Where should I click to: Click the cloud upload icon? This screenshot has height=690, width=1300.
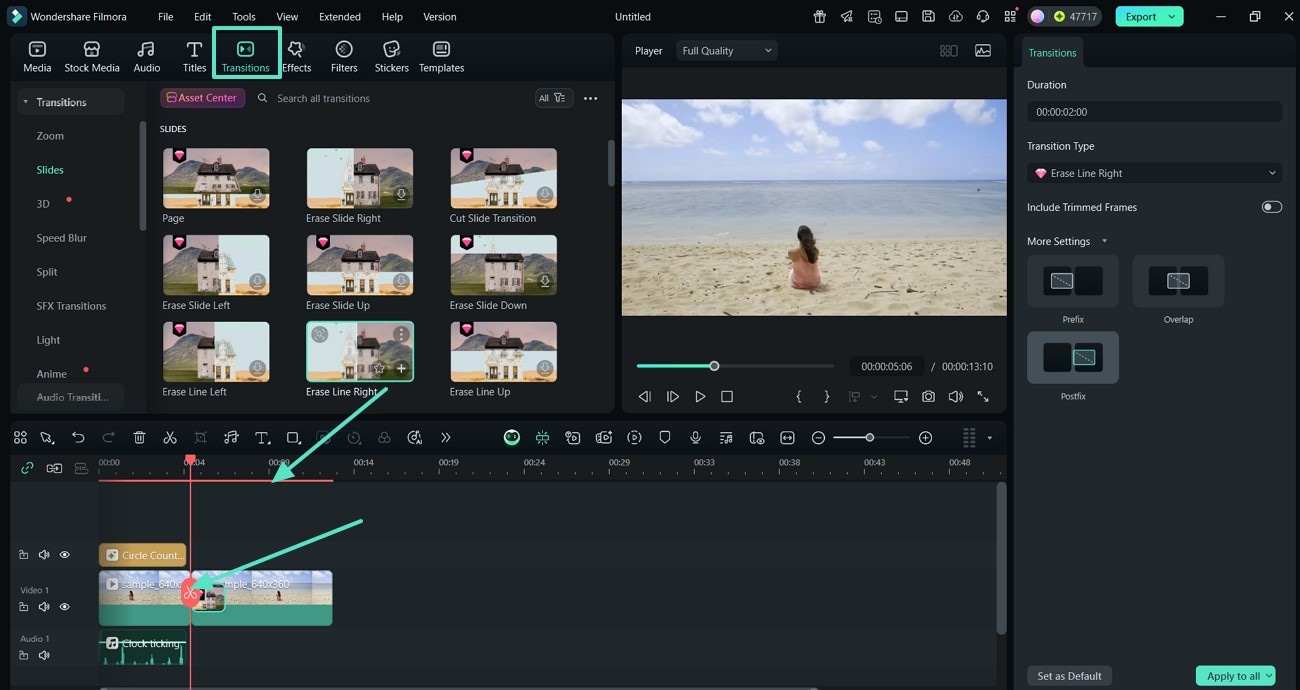(x=955, y=17)
